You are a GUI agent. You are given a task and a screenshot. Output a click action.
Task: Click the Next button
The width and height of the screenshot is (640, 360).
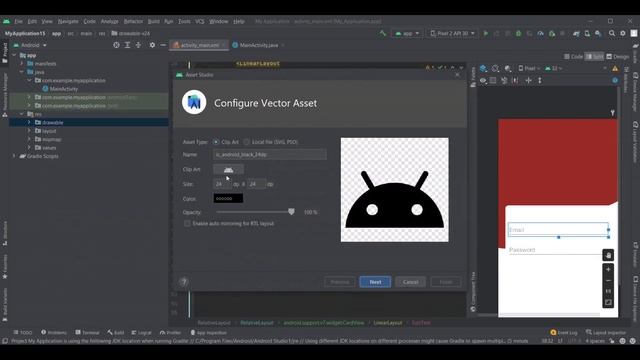coord(375,282)
